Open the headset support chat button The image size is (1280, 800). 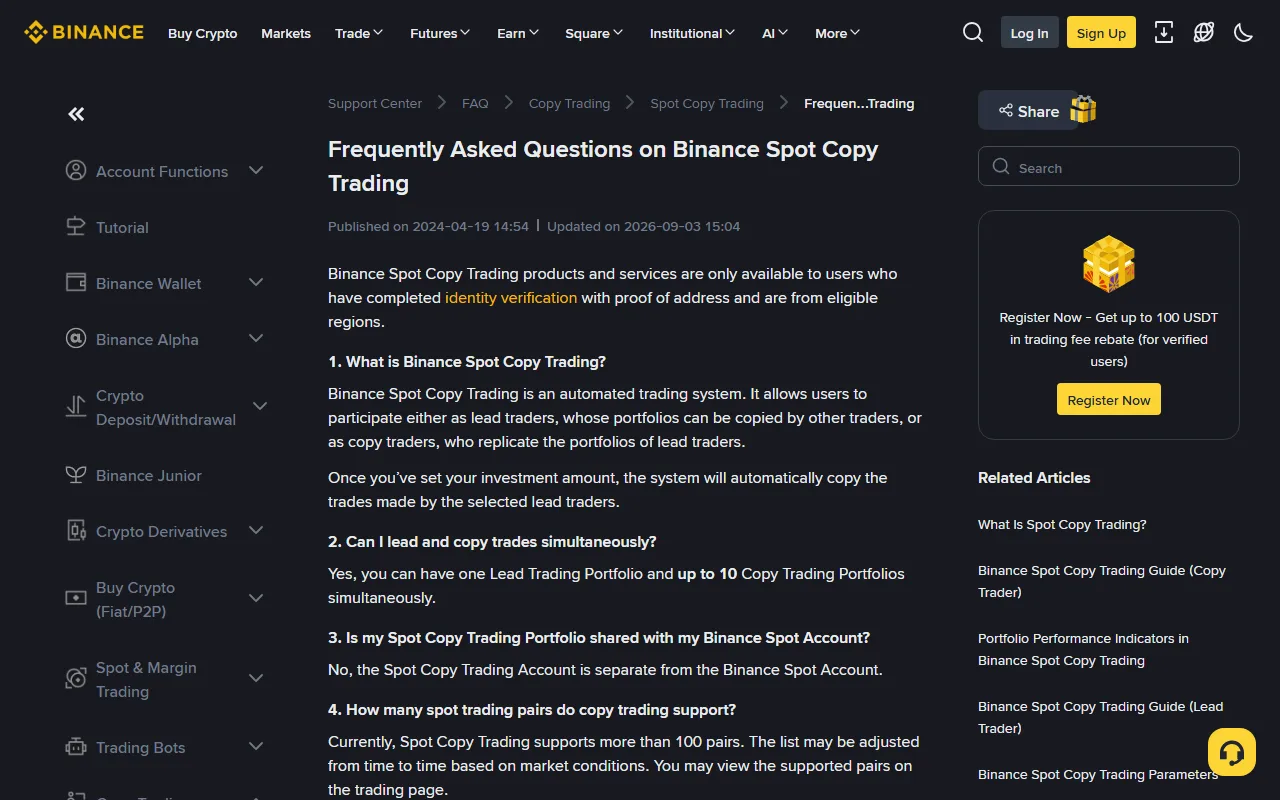[x=1232, y=752]
